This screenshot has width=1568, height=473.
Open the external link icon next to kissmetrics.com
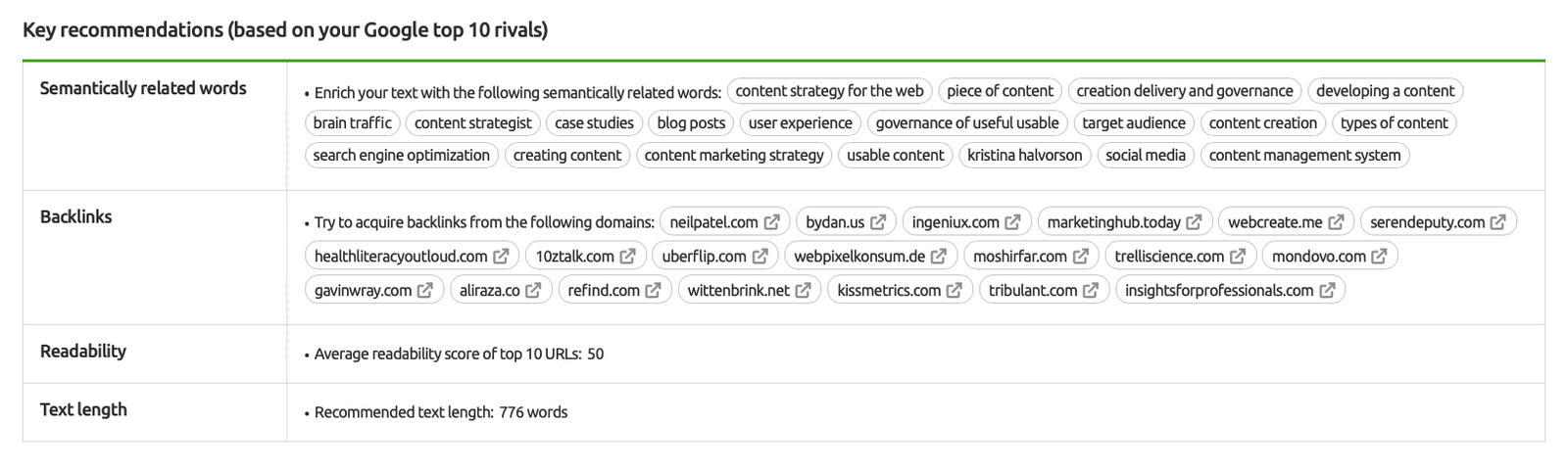[954, 291]
